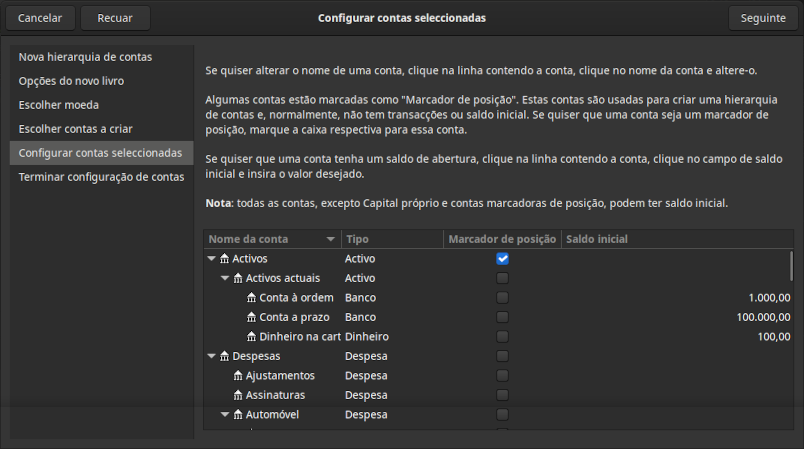Click the account icon beside Ajustamentos
The image size is (804, 449).
coord(238,376)
